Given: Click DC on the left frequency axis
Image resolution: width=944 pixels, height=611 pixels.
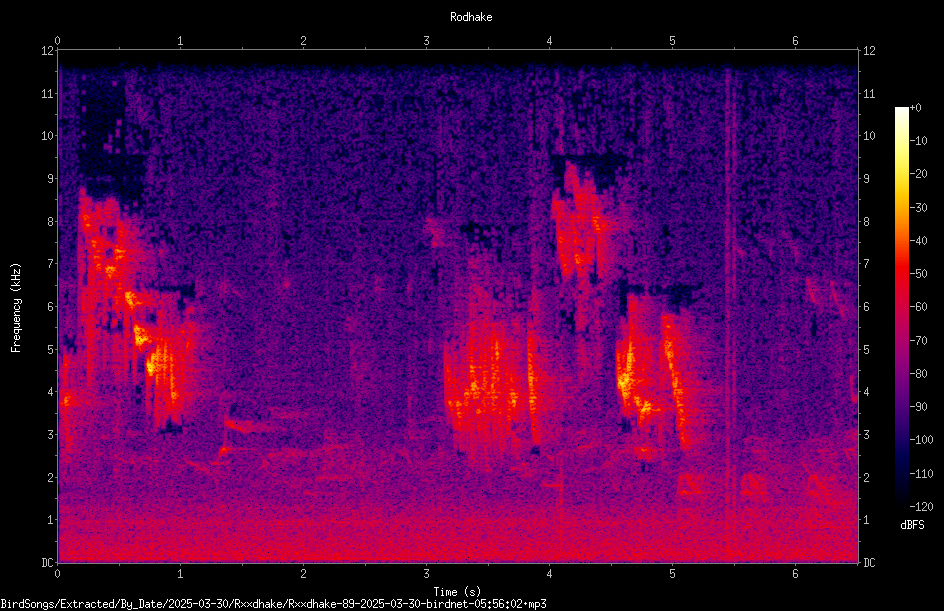Looking at the screenshot, I should tap(47, 563).
